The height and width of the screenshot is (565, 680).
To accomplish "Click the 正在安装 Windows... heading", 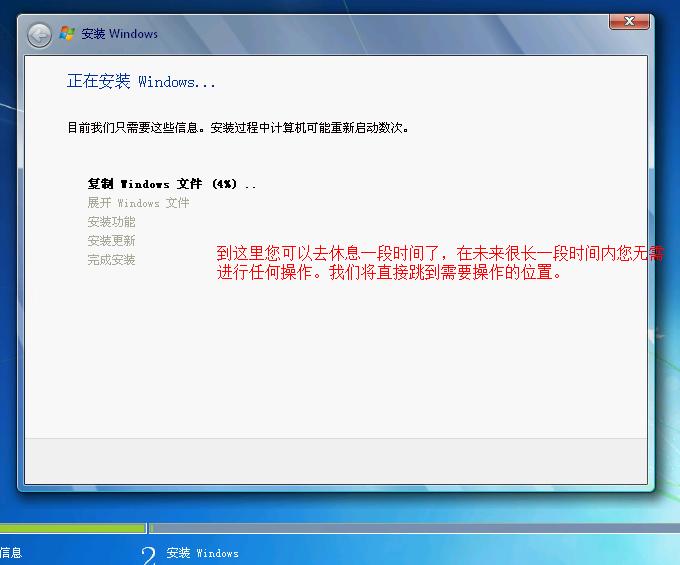I will (x=141, y=82).
